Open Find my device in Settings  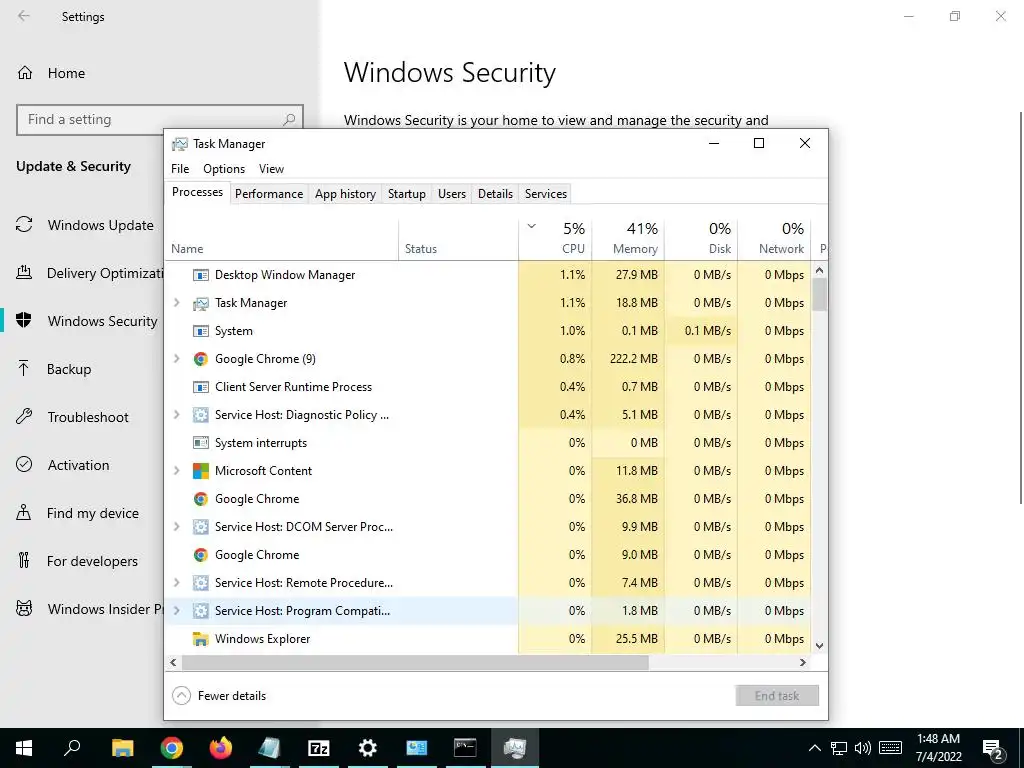78,513
